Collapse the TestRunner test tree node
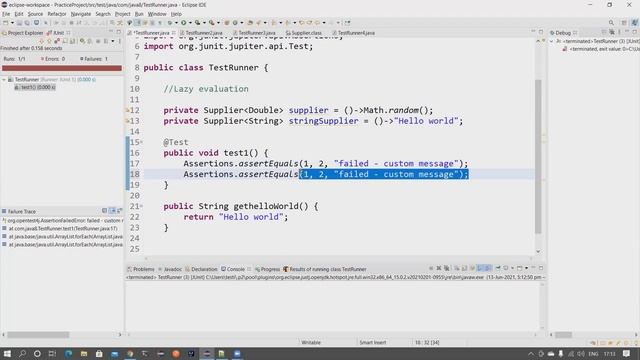640x360 pixels. [x=4, y=80]
